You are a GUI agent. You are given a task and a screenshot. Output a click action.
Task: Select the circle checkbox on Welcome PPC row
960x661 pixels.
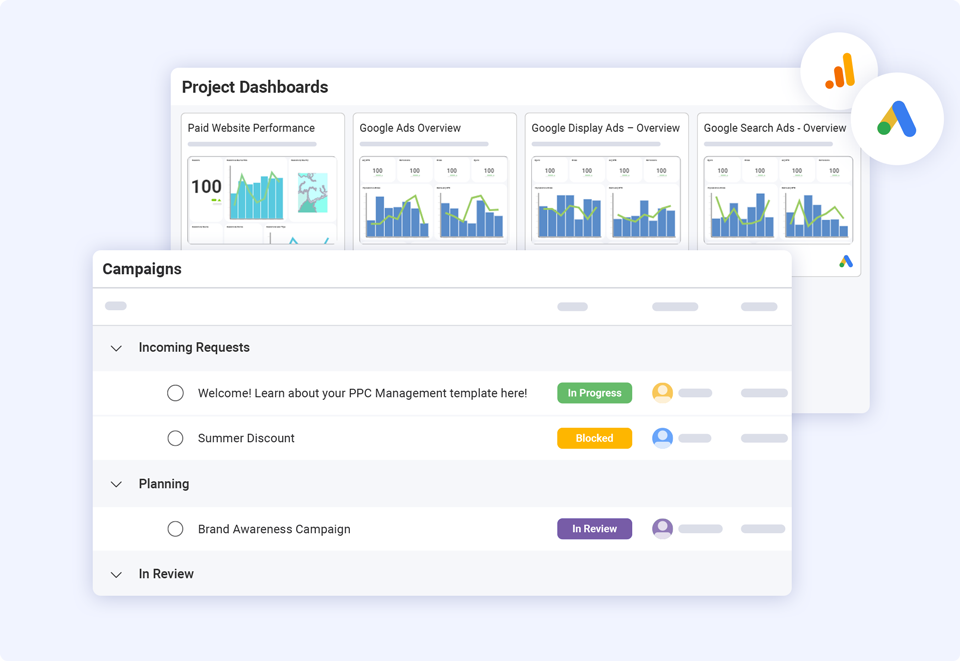[x=175, y=393]
